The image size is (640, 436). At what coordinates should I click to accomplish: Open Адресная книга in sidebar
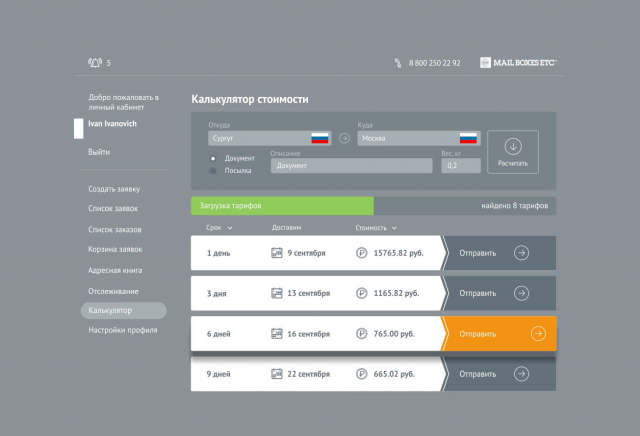tap(115, 270)
